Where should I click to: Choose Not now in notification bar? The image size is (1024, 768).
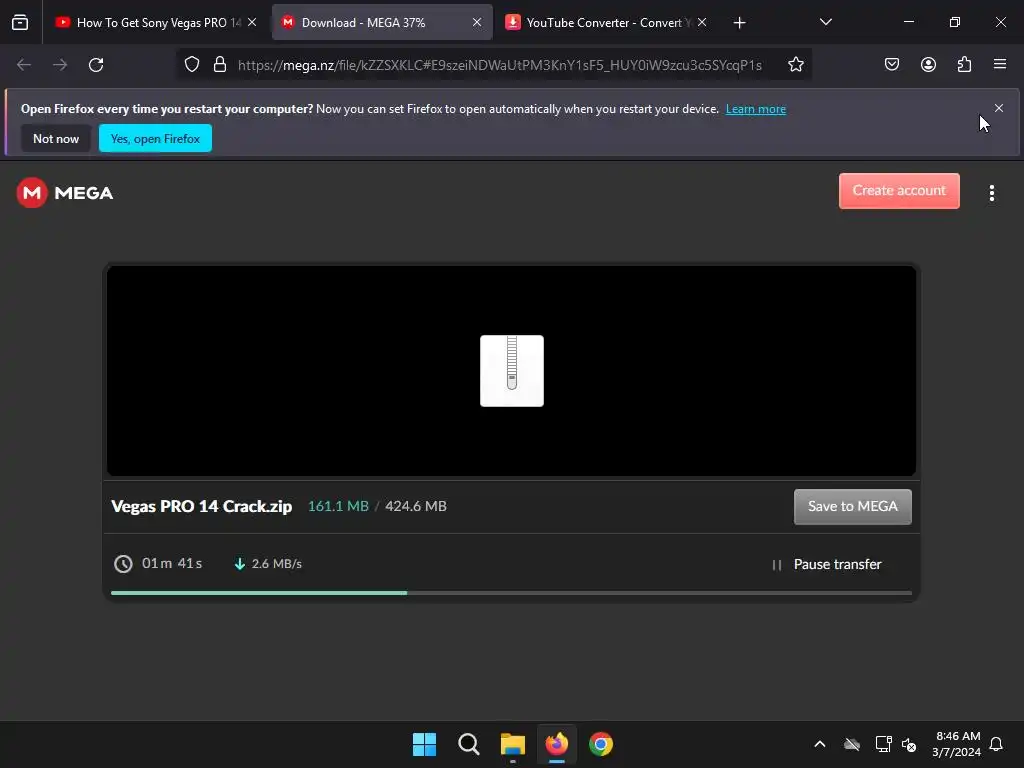click(x=56, y=138)
